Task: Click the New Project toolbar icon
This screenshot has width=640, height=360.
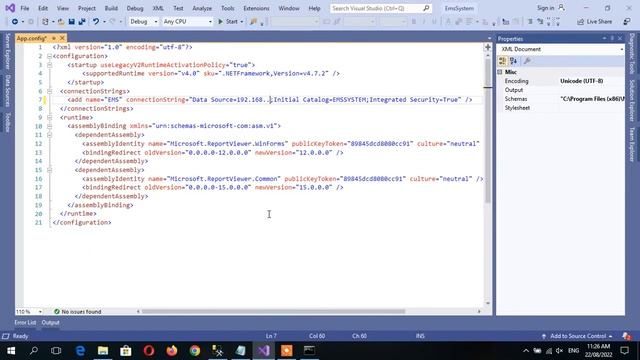Action: pyautogui.click(x=45, y=22)
